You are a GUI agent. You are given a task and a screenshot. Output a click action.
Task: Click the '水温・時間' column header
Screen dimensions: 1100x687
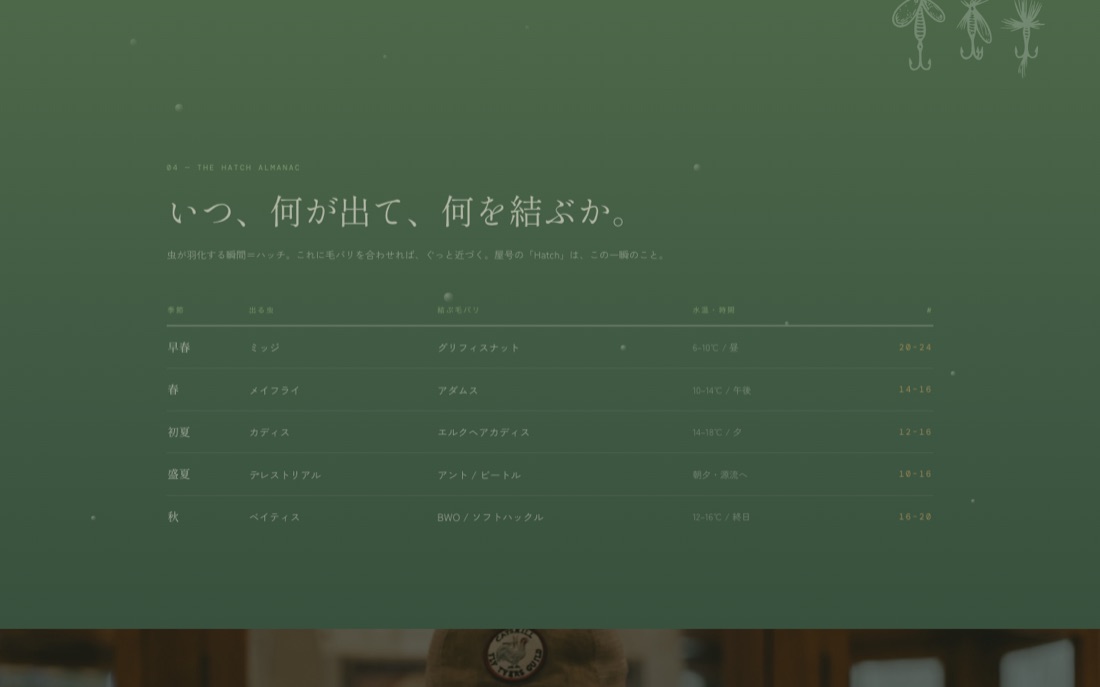713,310
